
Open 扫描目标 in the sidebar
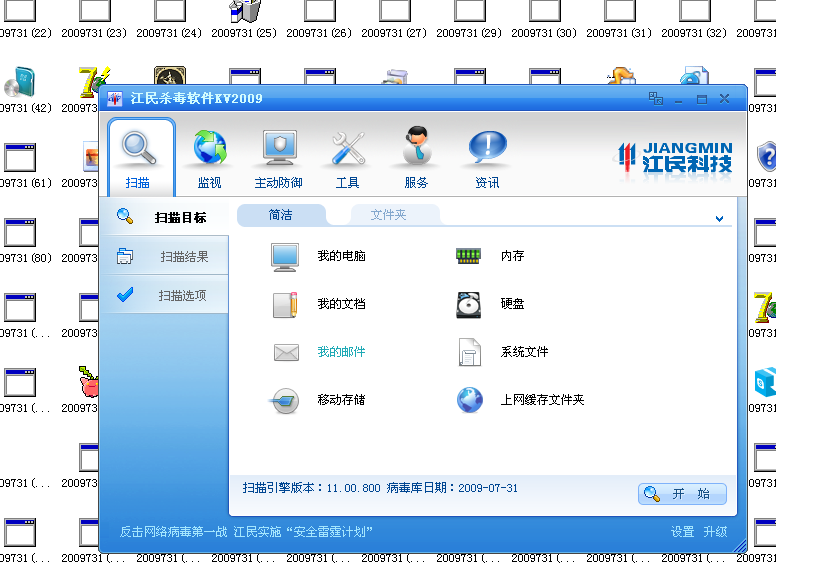point(164,217)
